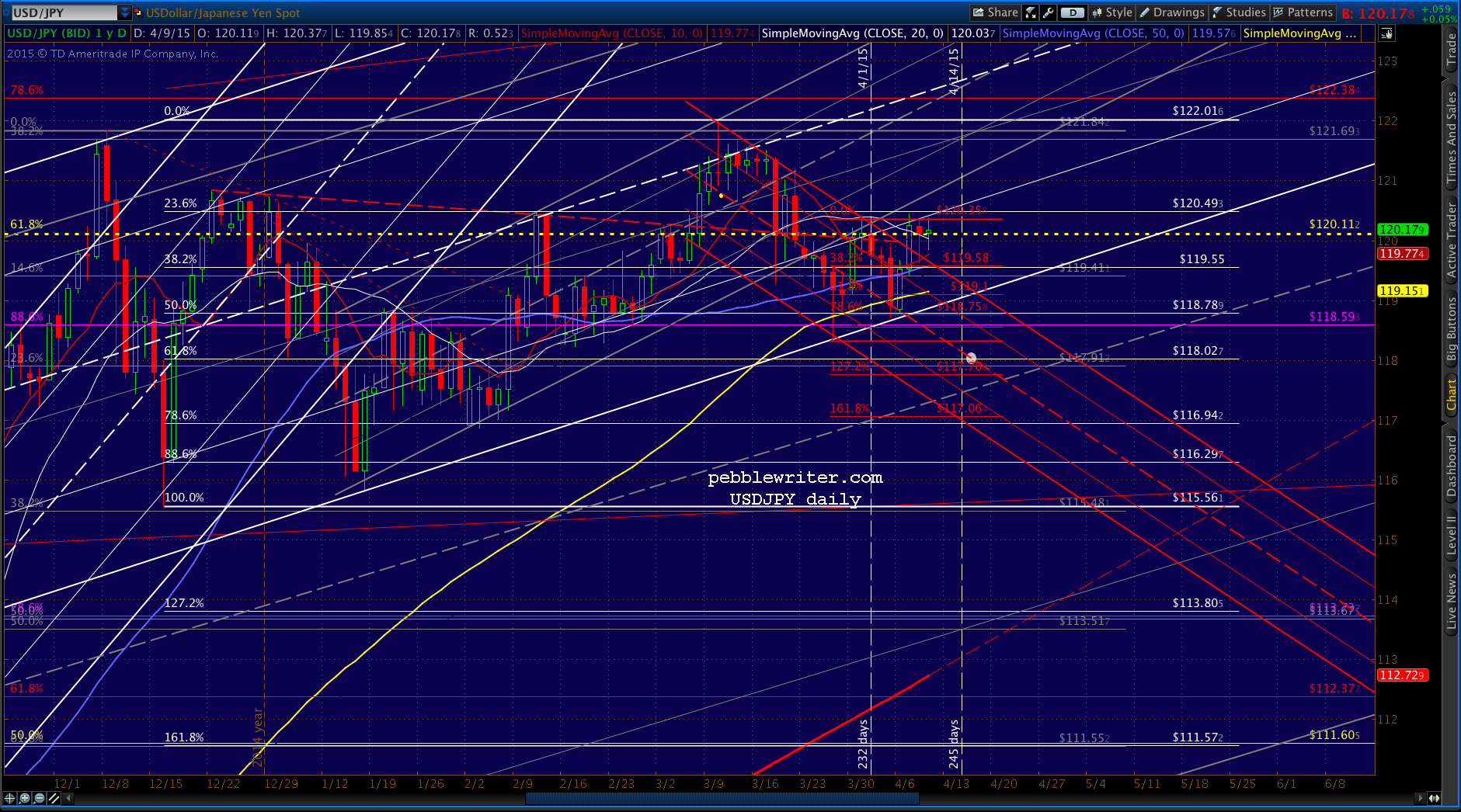Click inside the USD/JPY symbol input field
This screenshot has width=1461, height=812.
[64, 12]
